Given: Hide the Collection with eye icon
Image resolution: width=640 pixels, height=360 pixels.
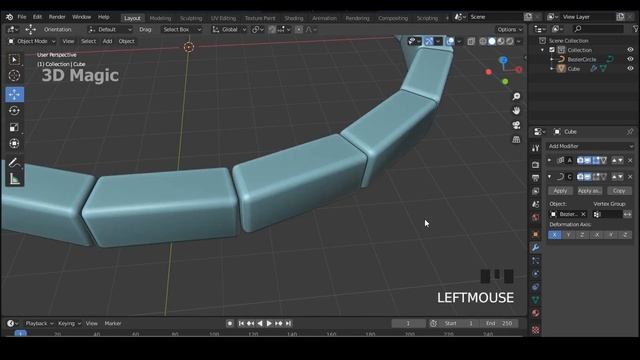Looking at the screenshot, I should coord(630,50).
